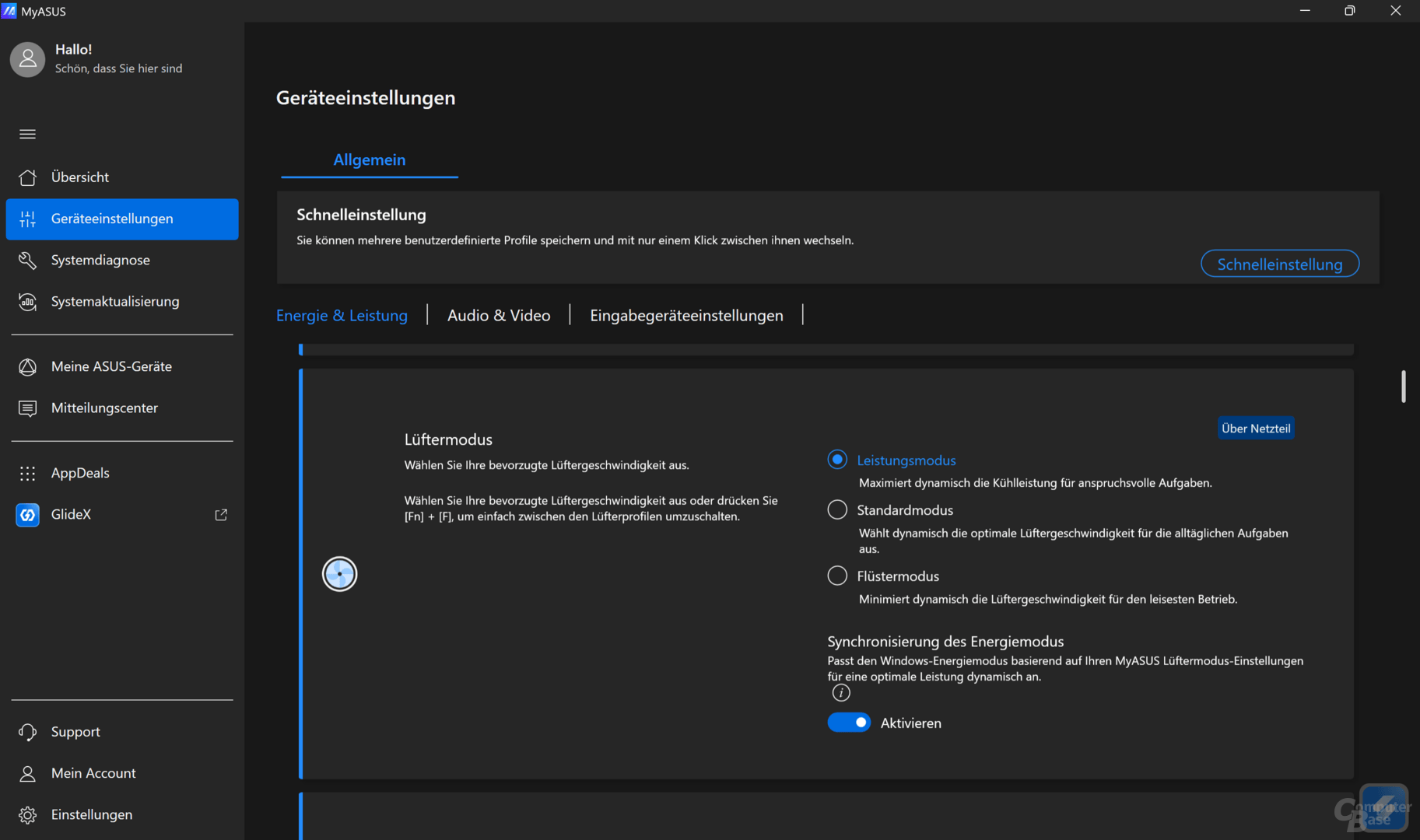Click the info icon under Synchronisierung
The height and width of the screenshot is (840, 1420).
click(840, 693)
